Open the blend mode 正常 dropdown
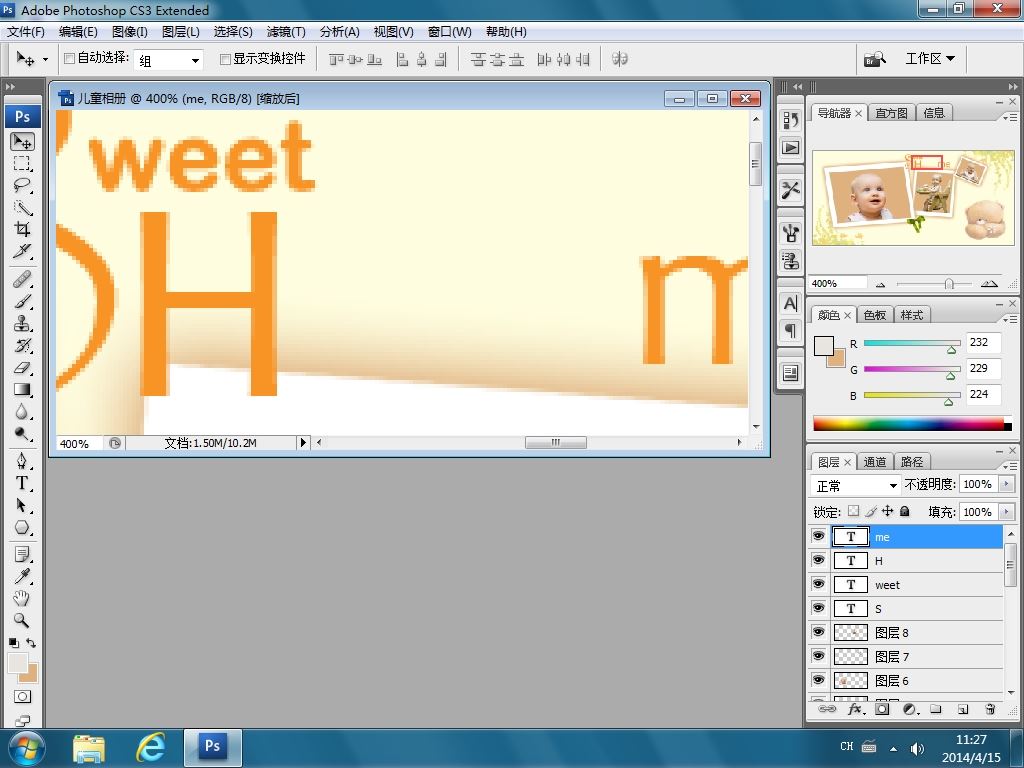 click(858, 485)
